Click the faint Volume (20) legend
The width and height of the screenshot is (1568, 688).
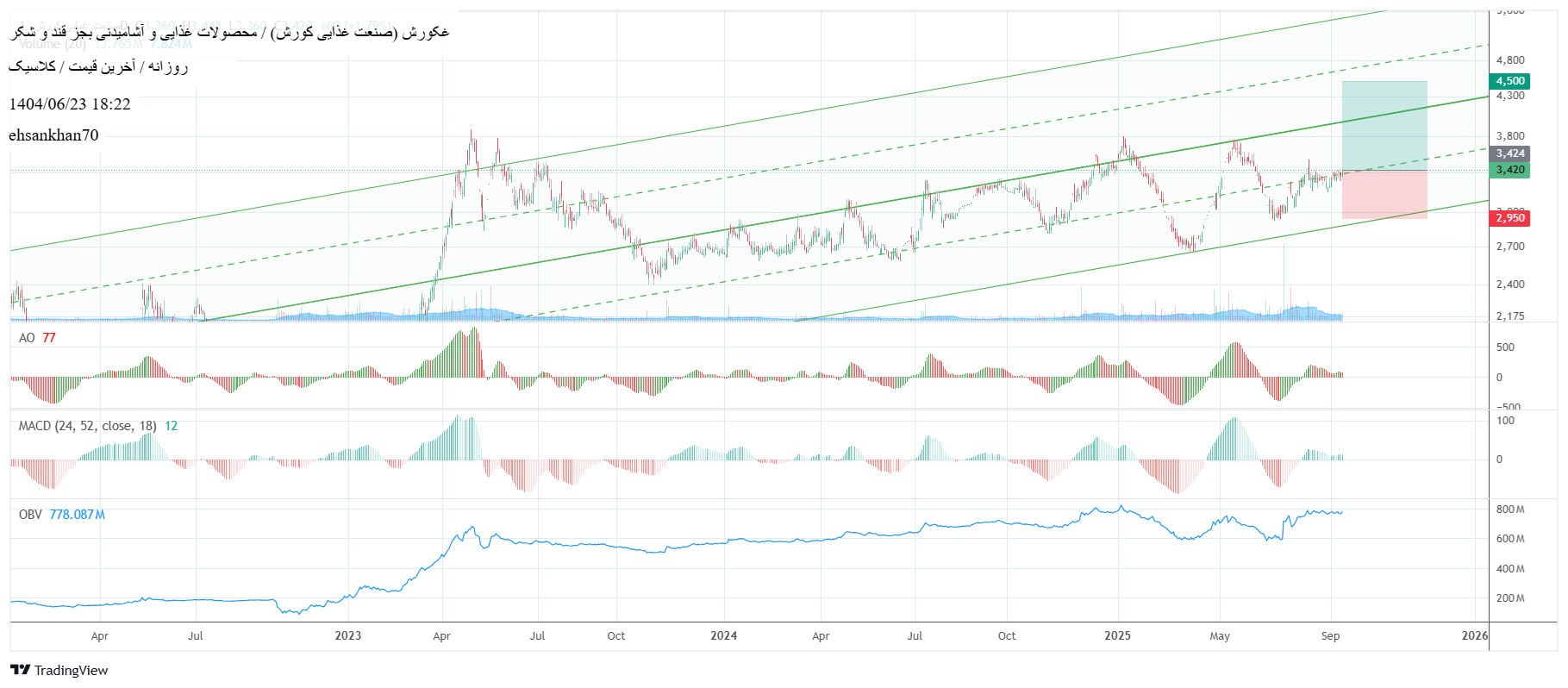tap(52, 44)
